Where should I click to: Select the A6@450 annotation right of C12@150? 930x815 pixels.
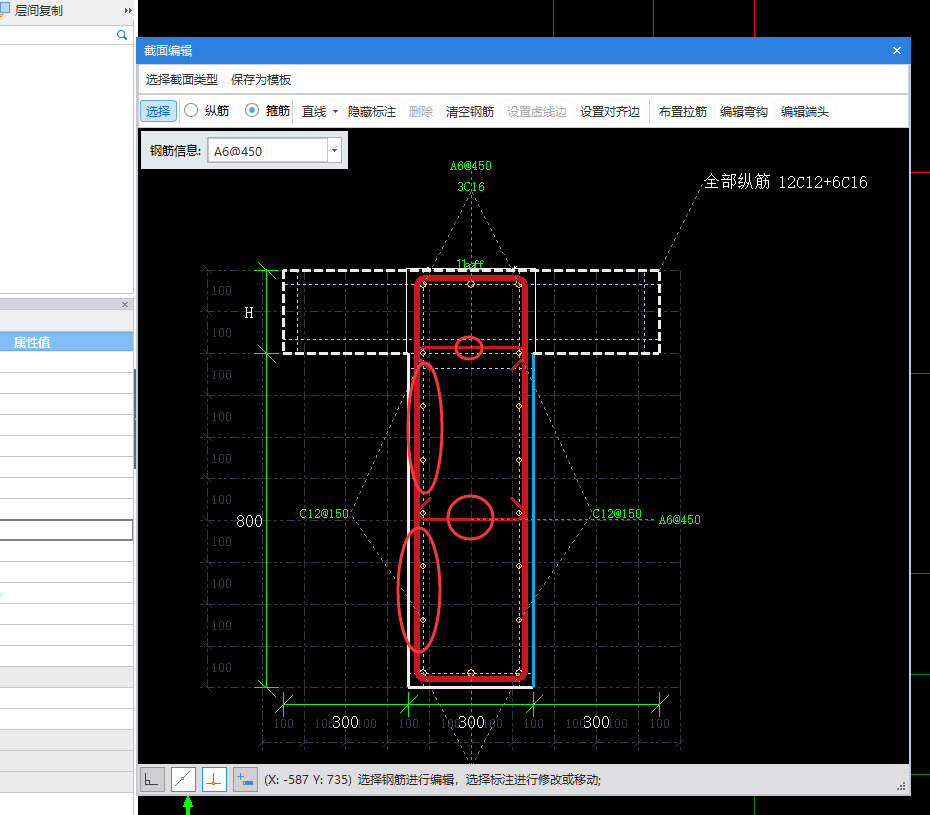tap(680, 520)
